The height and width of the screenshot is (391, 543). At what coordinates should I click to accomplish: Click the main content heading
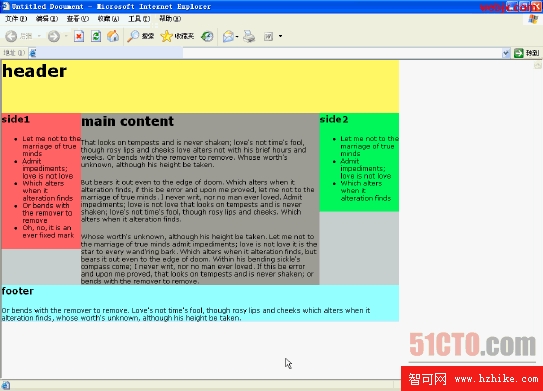[x=127, y=121]
